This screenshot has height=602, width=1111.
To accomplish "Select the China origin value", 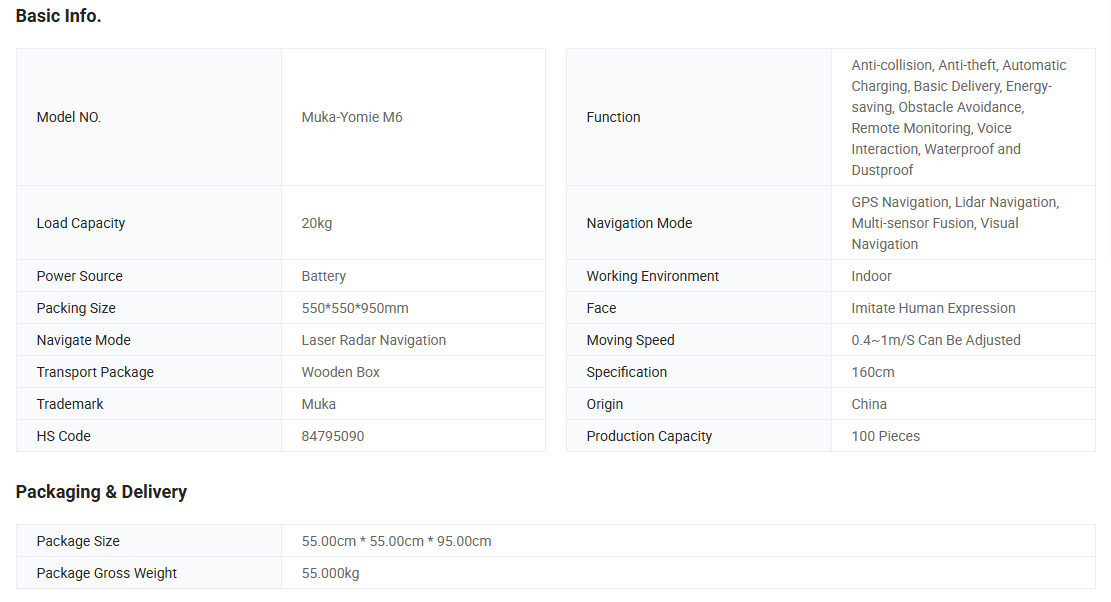I will pyautogui.click(x=869, y=404).
